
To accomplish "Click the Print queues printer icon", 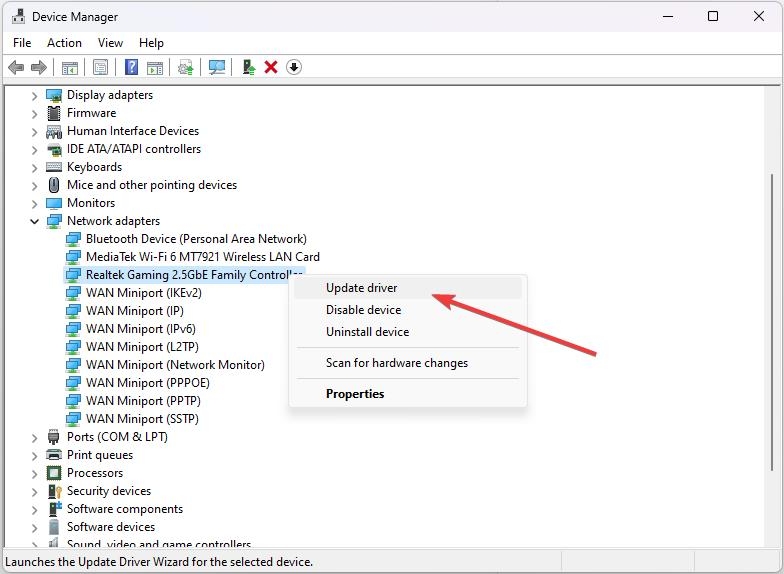I will coord(54,455).
